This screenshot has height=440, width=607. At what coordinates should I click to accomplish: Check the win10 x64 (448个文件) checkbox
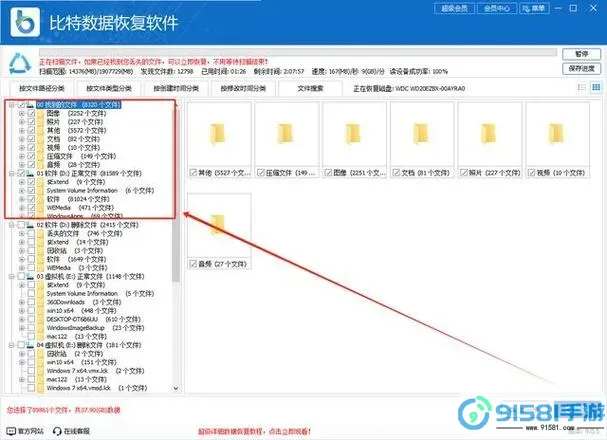tap(31, 311)
